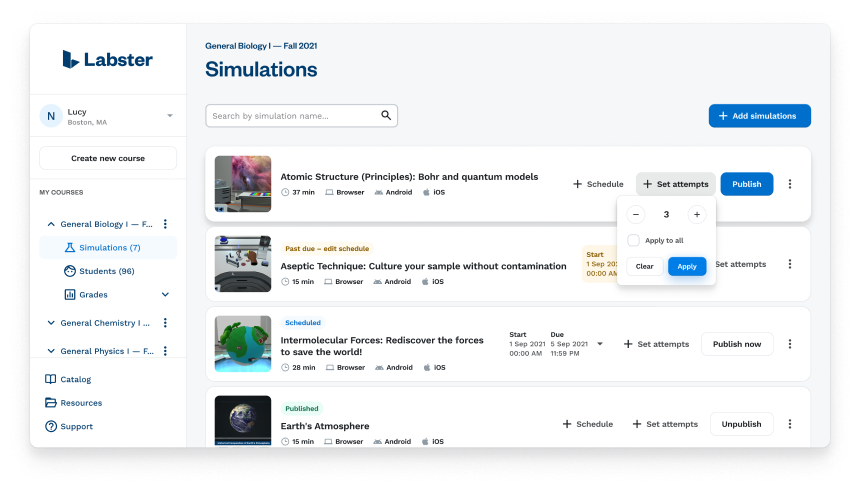Click the search magnifier icon
Image resolution: width=860 pixels, height=488 pixels.
[386, 116]
